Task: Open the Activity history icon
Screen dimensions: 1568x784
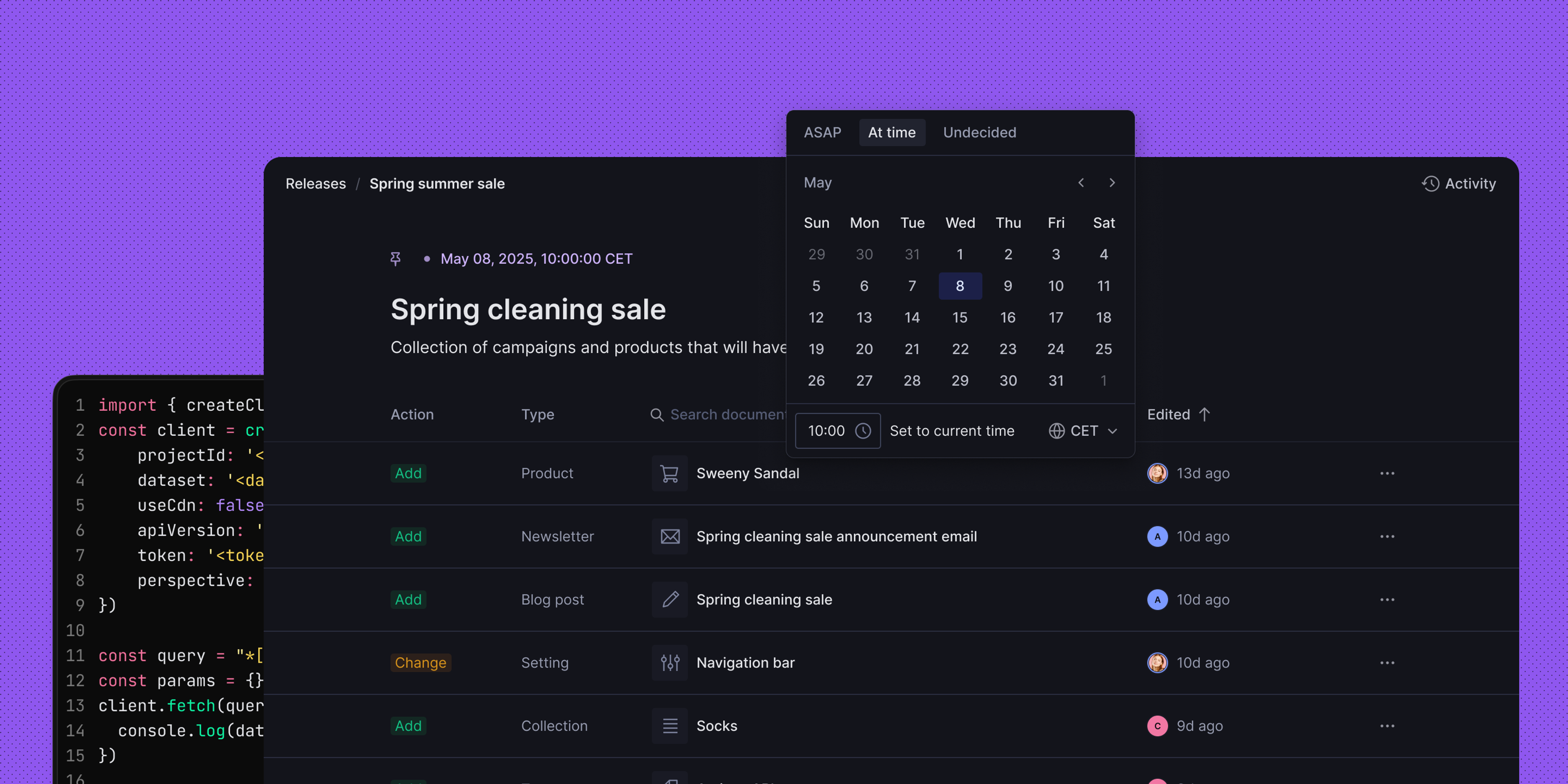Action: (x=1430, y=183)
